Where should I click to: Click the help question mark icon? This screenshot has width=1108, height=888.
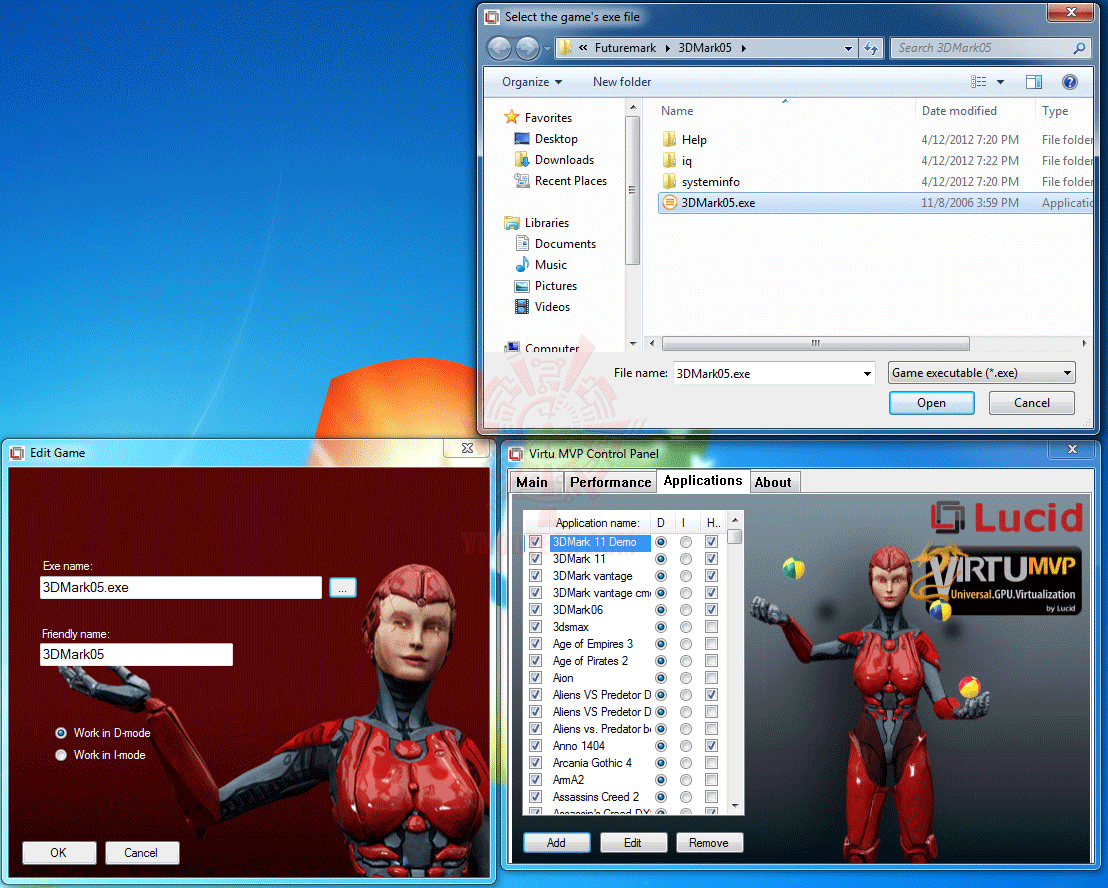[x=1069, y=82]
